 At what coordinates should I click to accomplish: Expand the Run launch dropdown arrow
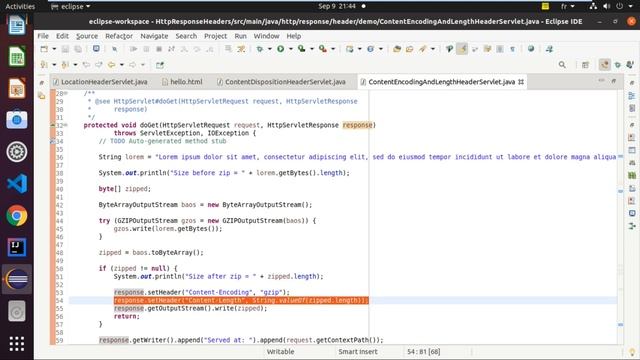click(x=291, y=49)
